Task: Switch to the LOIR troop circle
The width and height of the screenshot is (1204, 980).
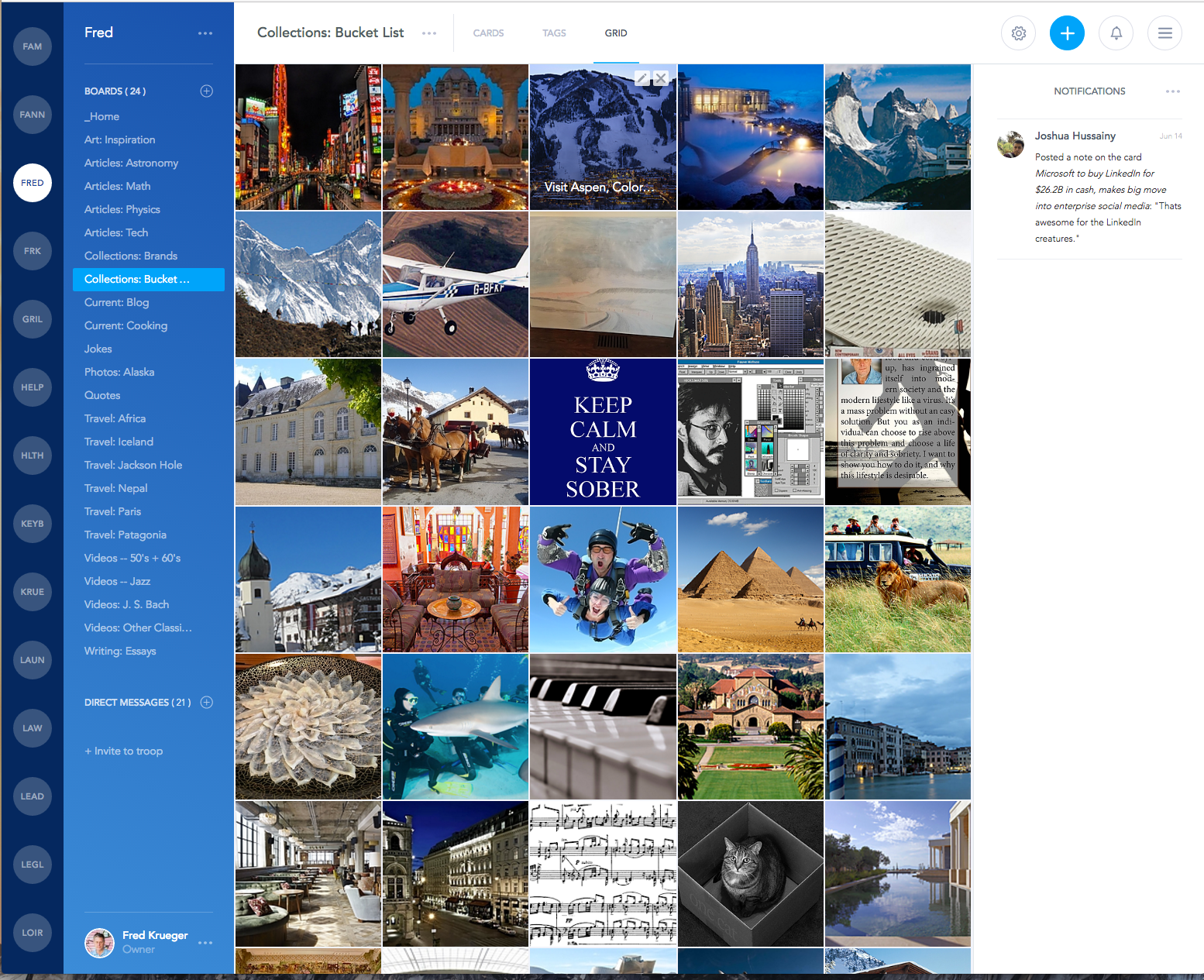Action: 33,933
